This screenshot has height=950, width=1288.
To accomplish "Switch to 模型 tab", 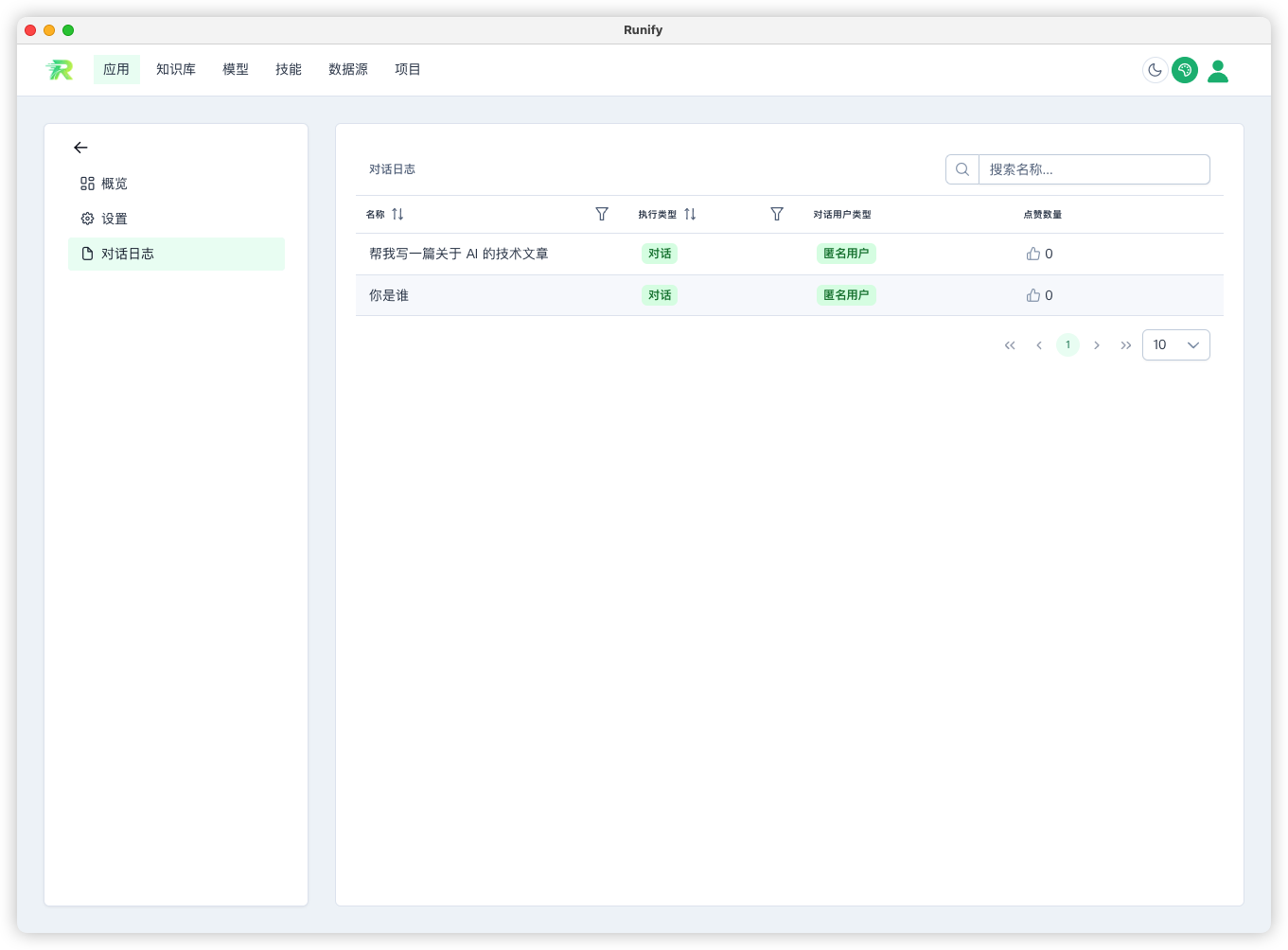I will 236,69.
